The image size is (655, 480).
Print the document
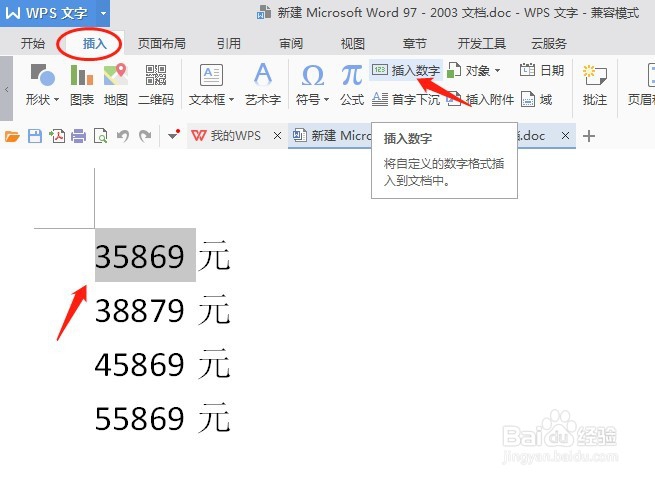pos(79,136)
